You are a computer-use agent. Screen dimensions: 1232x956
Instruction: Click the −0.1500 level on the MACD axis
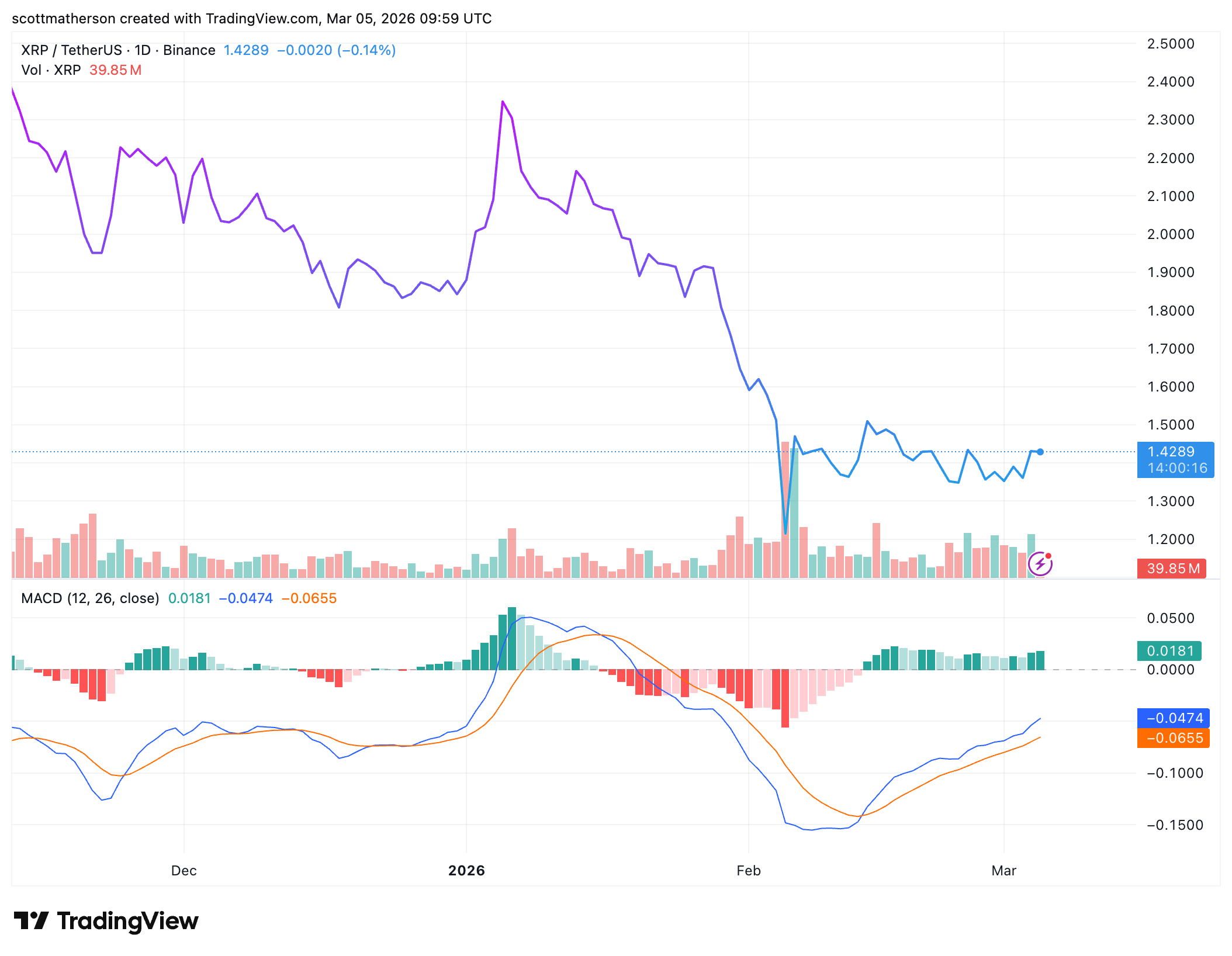1174,825
